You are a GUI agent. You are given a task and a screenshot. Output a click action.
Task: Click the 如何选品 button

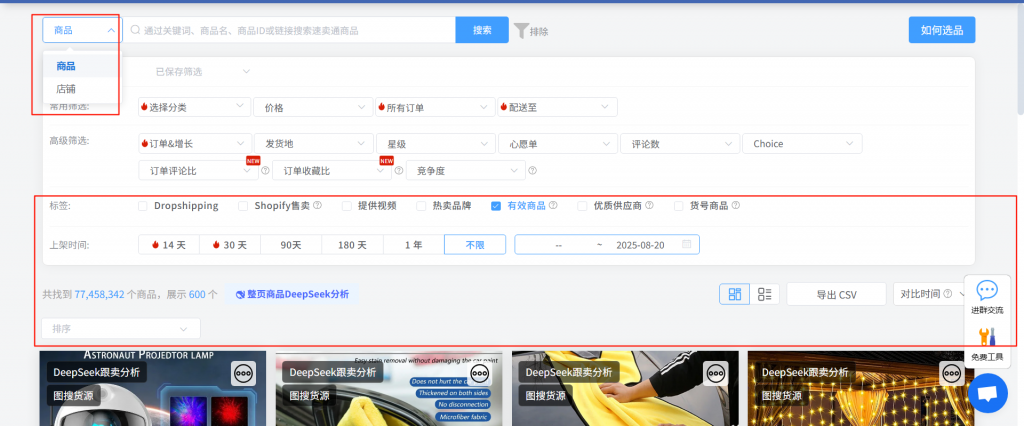coord(942,30)
